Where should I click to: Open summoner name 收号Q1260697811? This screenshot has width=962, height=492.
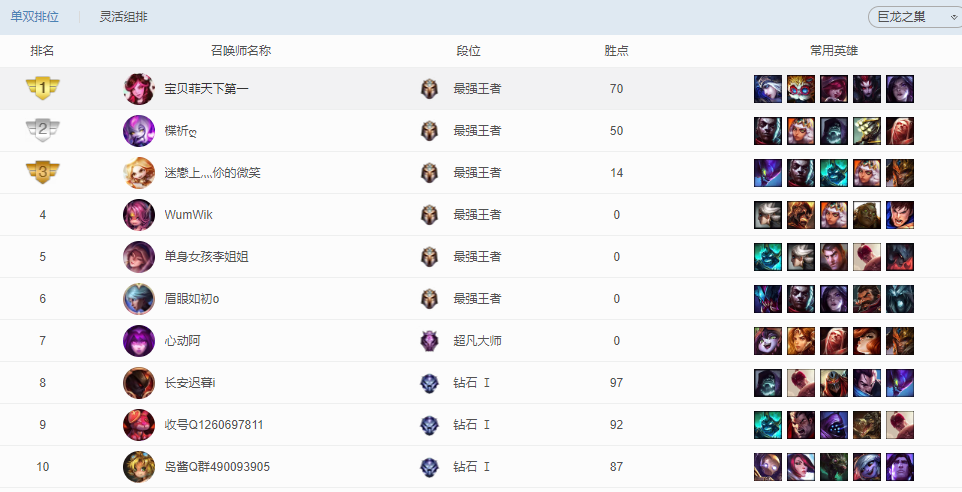point(214,425)
